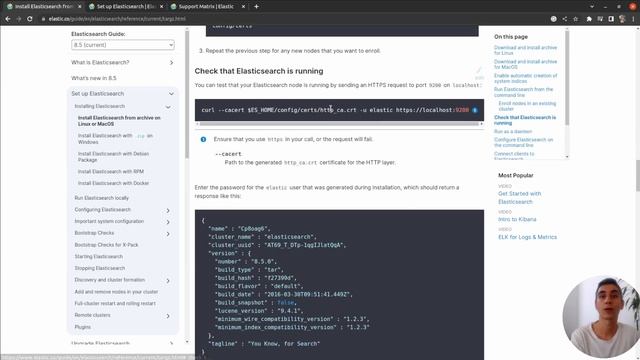Open Intro to Kibana video
The width and height of the screenshot is (640, 360).
(x=517, y=219)
